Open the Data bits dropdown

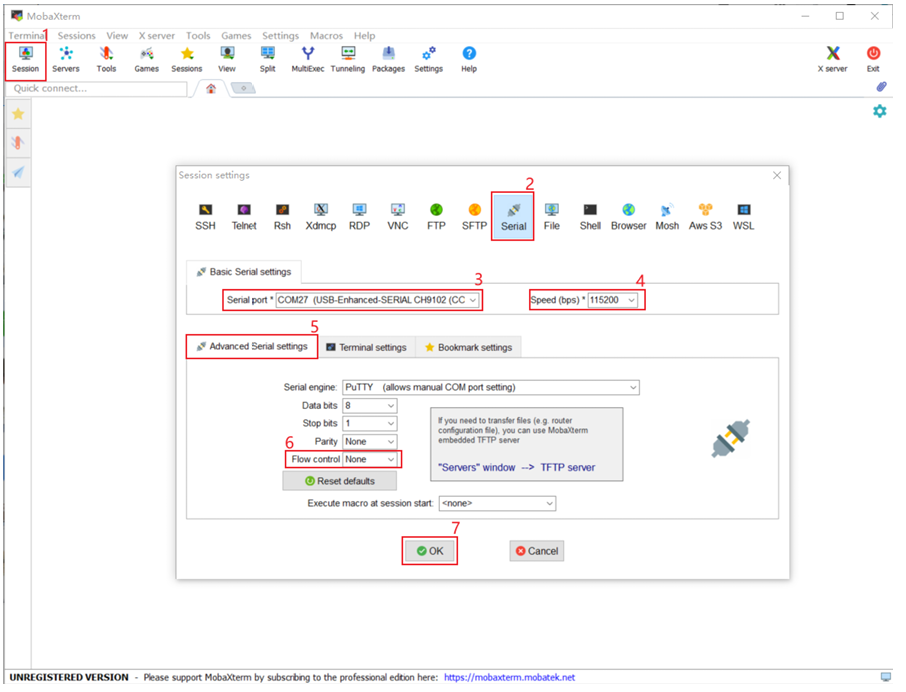pos(370,405)
